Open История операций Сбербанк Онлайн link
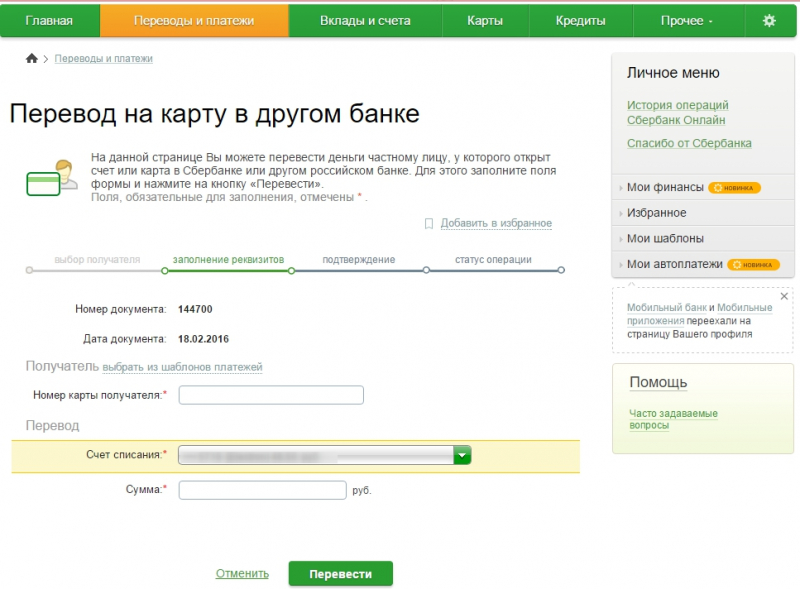The image size is (800, 589). tap(678, 112)
